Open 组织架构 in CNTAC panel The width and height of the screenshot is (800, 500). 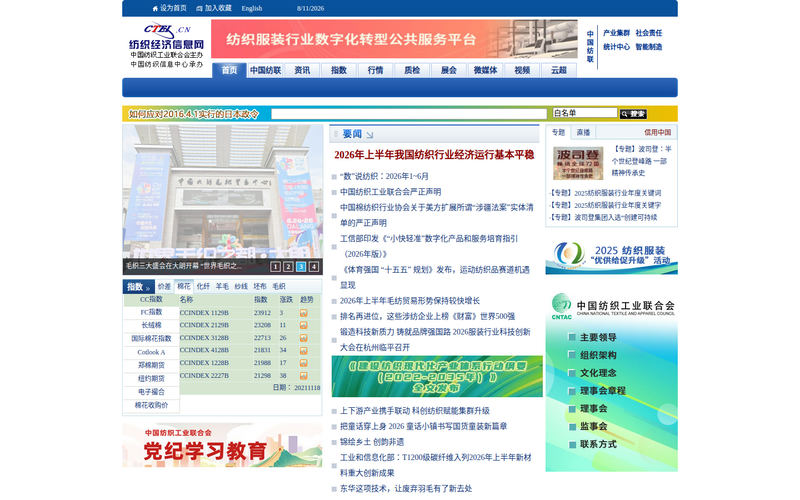click(598, 356)
